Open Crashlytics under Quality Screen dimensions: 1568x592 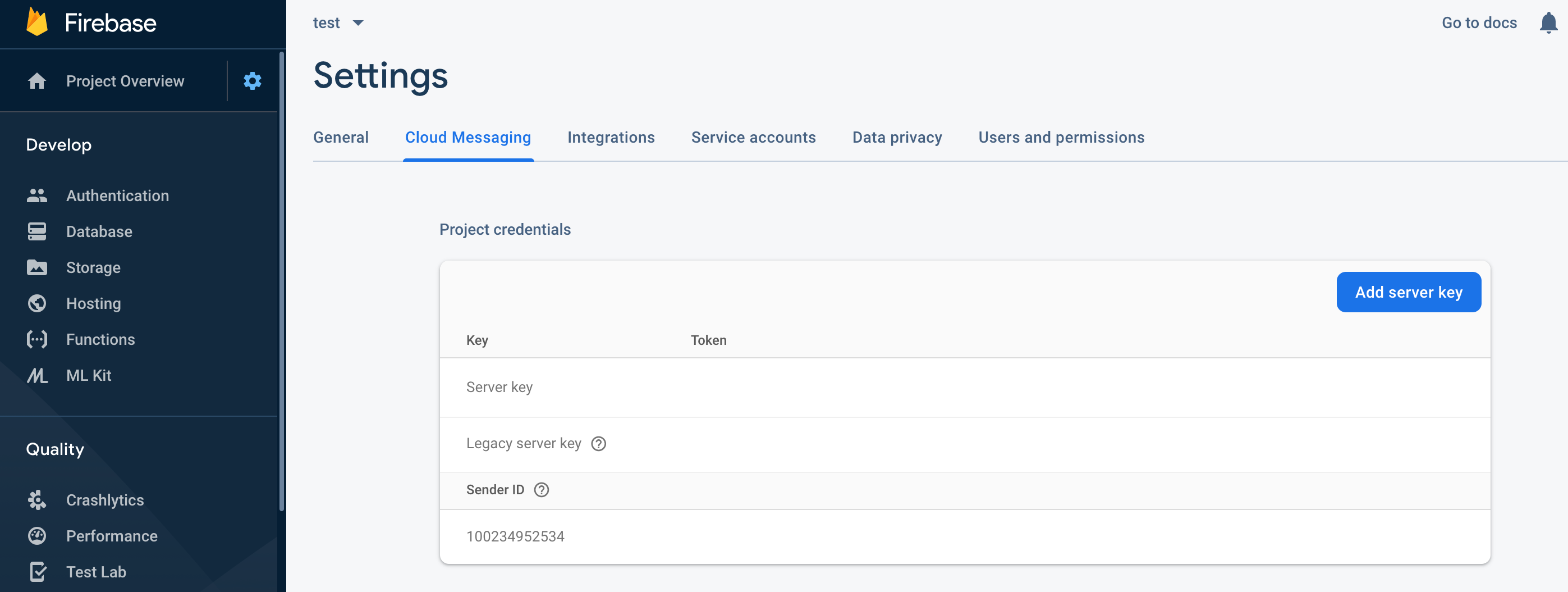point(36,499)
